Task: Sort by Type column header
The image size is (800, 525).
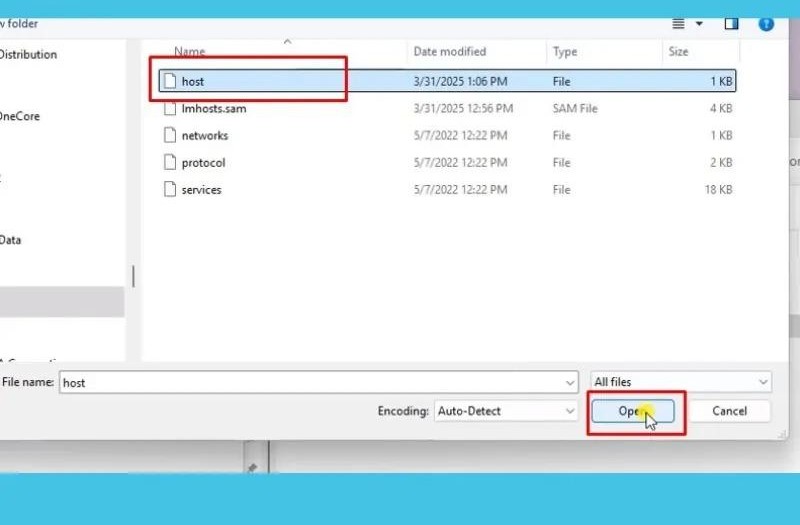Action: pos(565,52)
